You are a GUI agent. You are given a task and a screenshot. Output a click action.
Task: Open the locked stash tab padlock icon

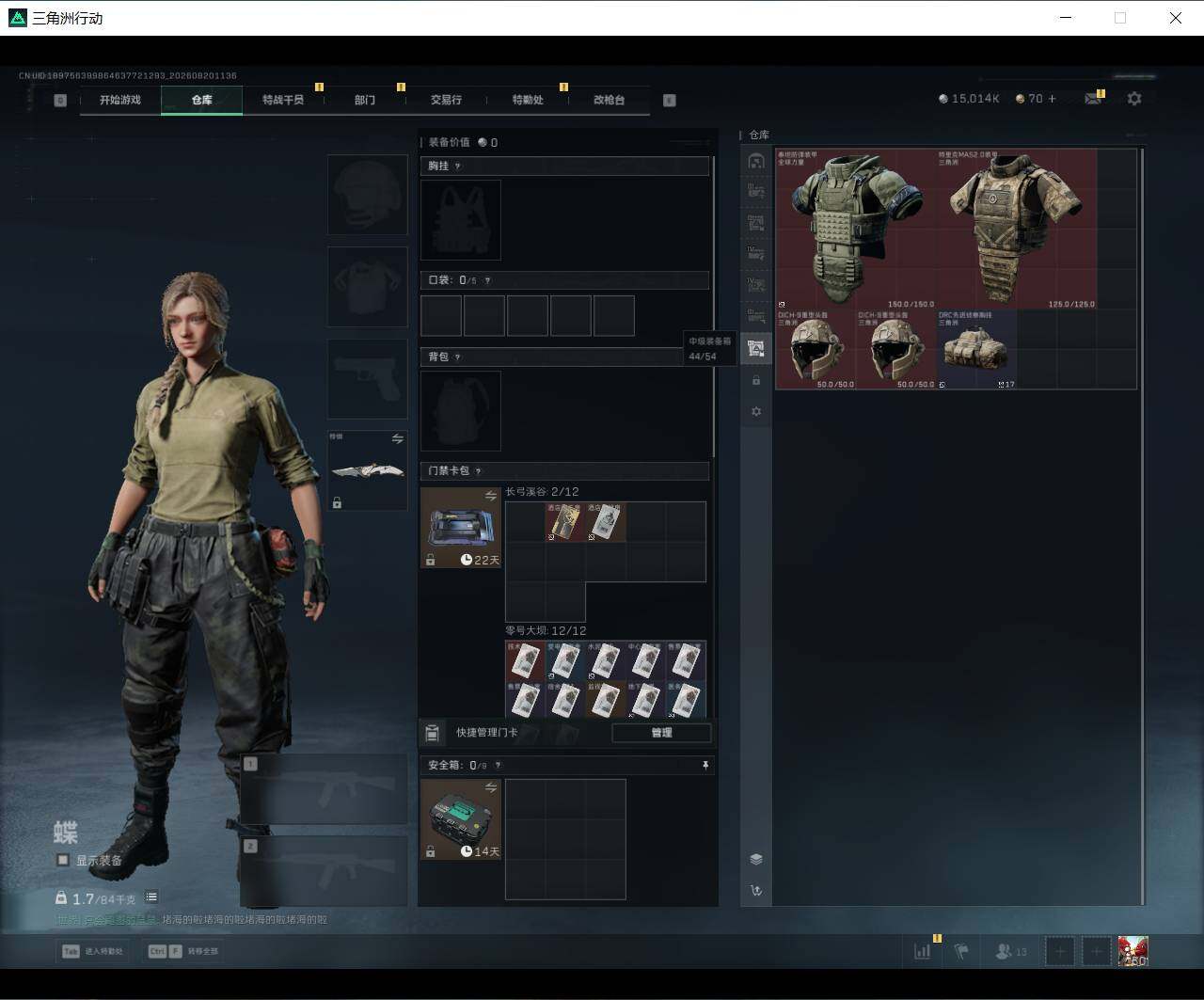[756, 380]
